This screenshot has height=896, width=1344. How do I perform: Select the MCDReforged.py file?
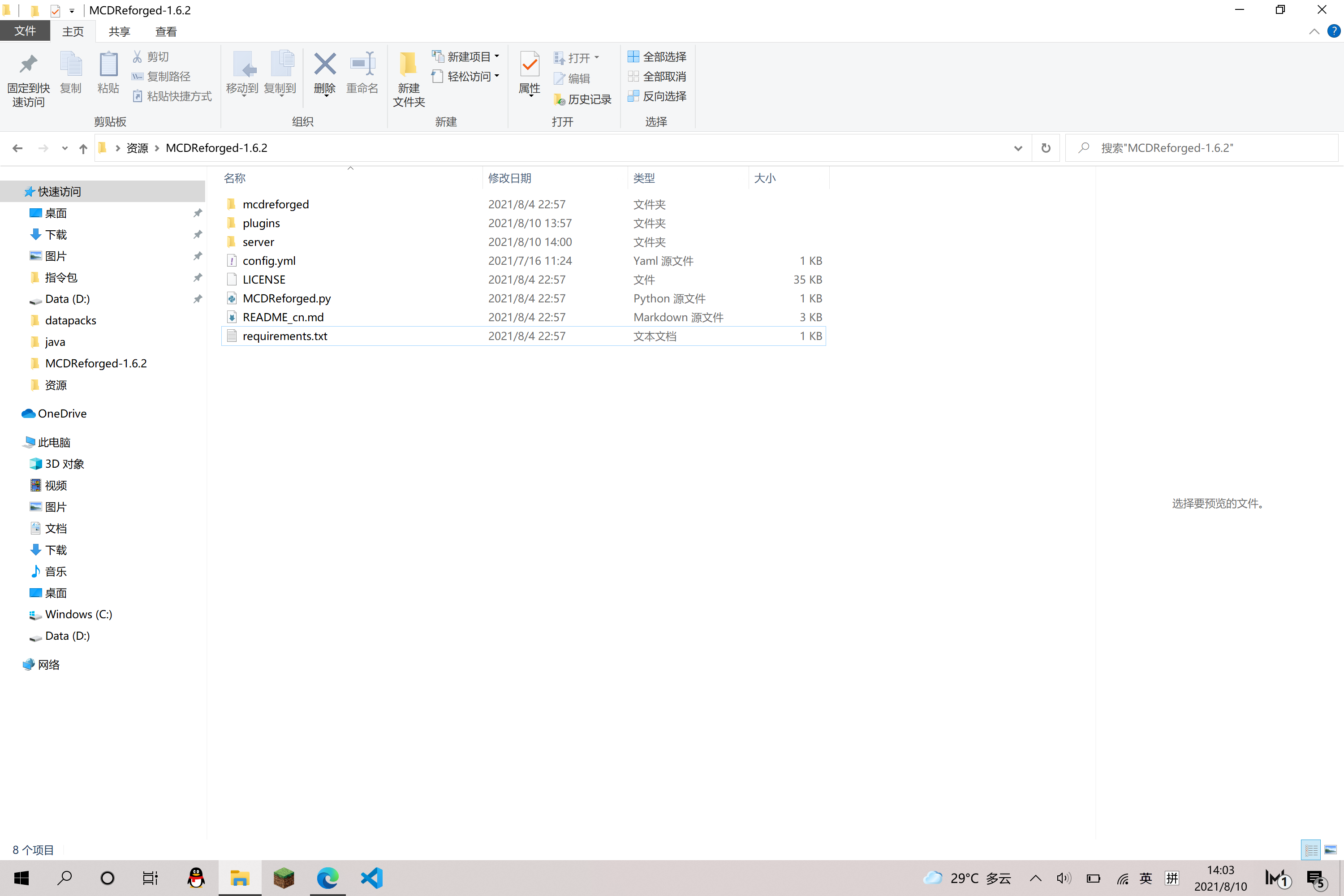(523, 298)
